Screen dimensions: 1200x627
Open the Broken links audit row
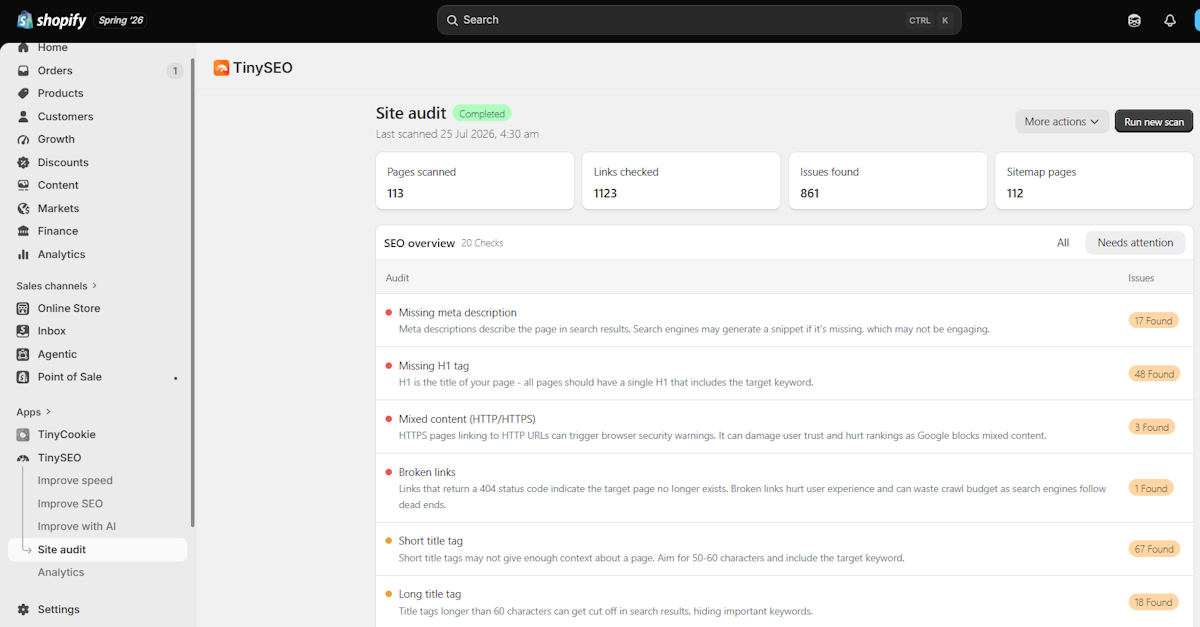point(785,488)
